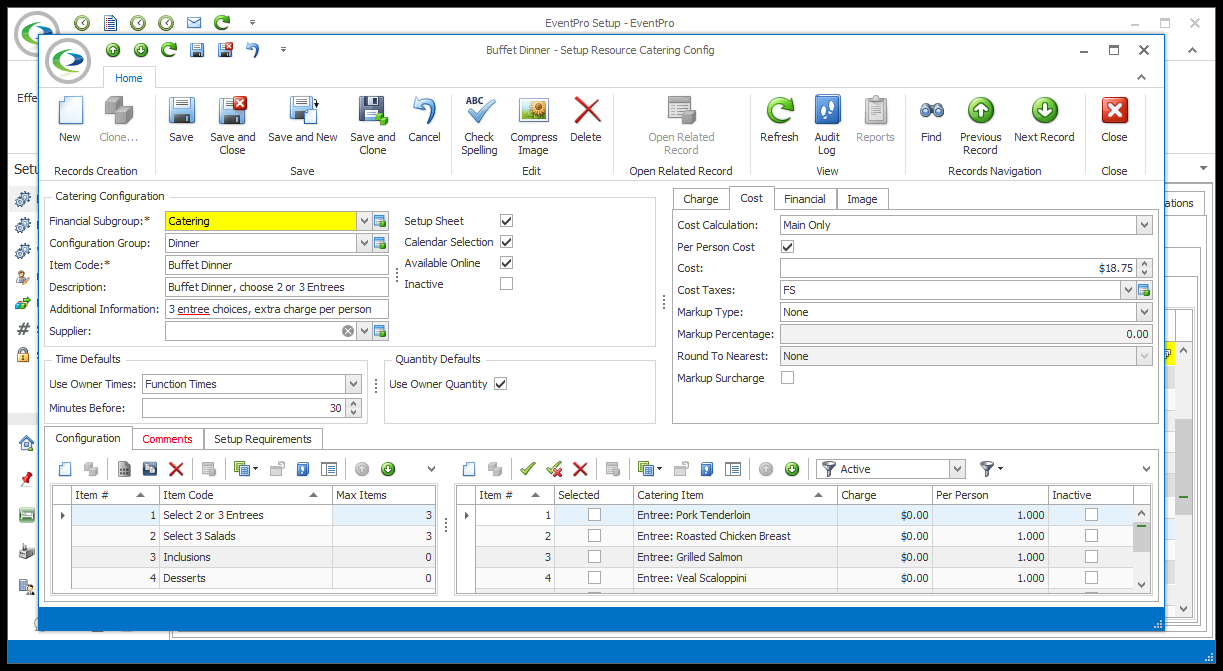Choose Save and Clone in the ribbon
The image size is (1223, 671).
click(373, 125)
